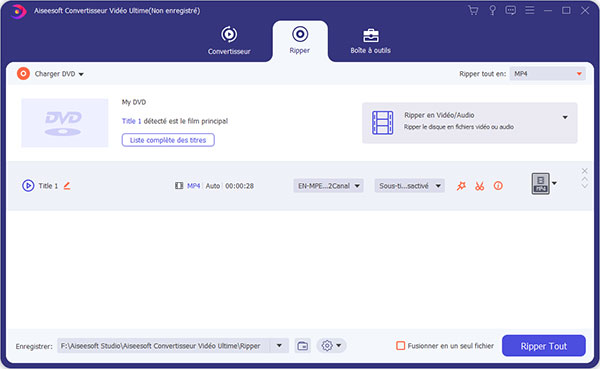Select the Ripper tab
600x369 pixels.
pos(300,40)
